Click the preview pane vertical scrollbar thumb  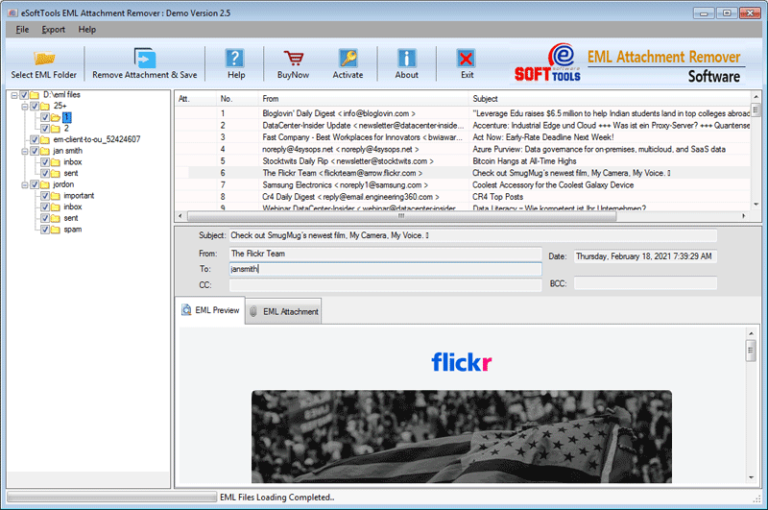pos(751,351)
